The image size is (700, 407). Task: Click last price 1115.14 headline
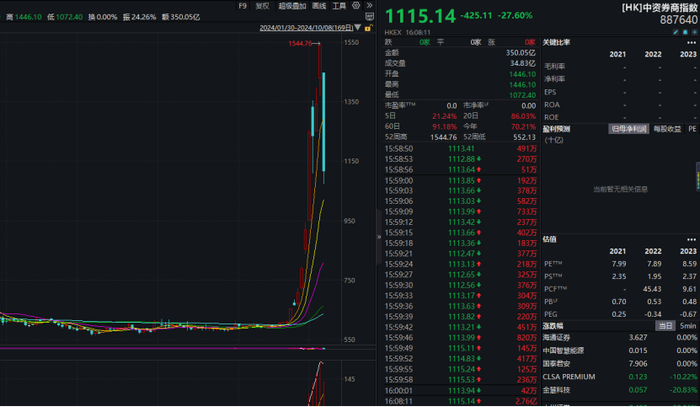[x=420, y=16]
